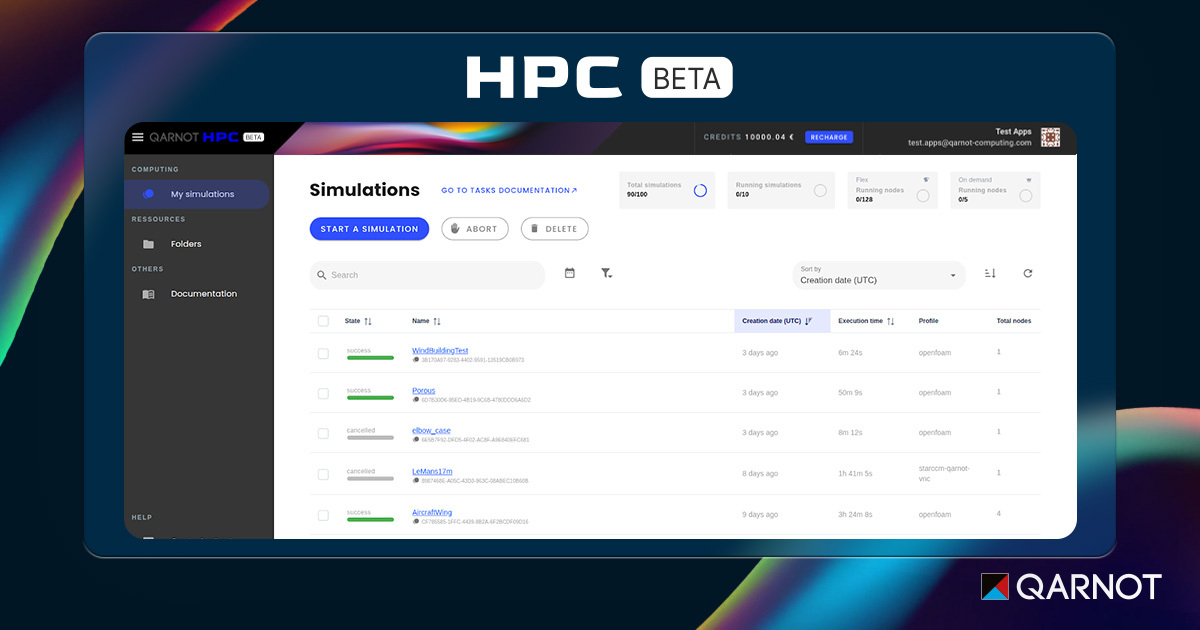The image size is (1200, 630).
Task: Click the search magnifier icon
Action: coord(321,275)
